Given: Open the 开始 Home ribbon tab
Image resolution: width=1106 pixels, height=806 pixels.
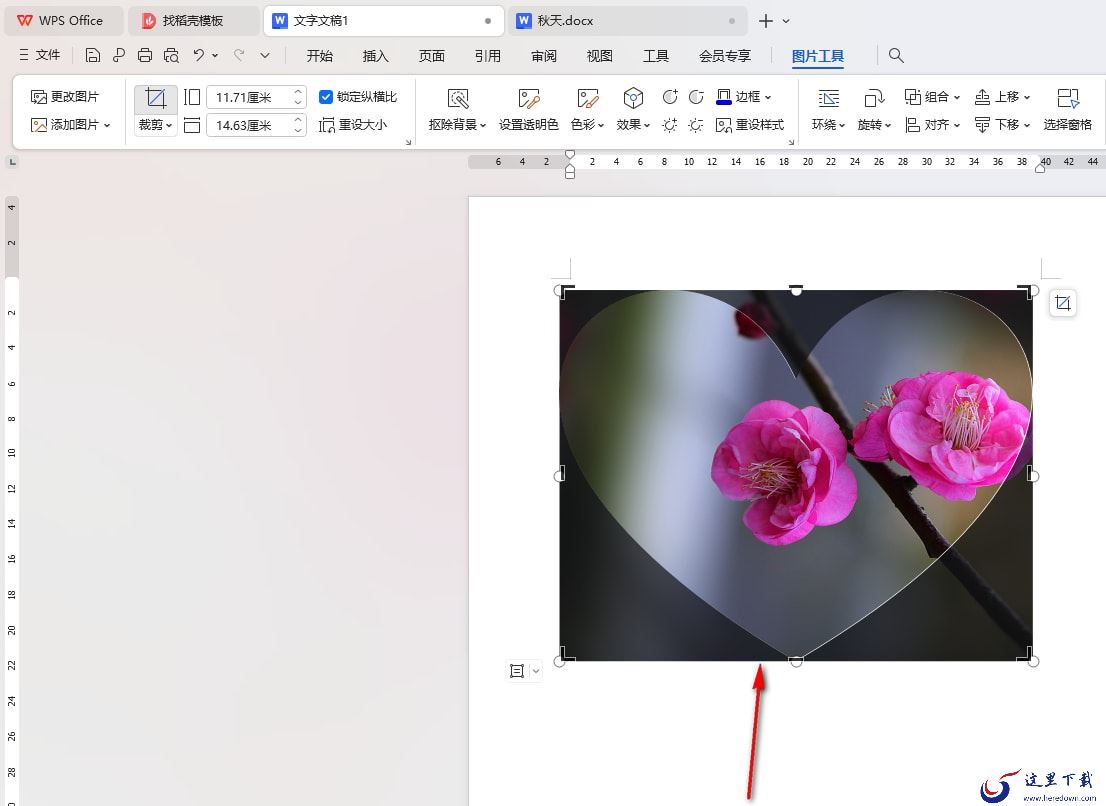Looking at the screenshot, I should [320, 56].
